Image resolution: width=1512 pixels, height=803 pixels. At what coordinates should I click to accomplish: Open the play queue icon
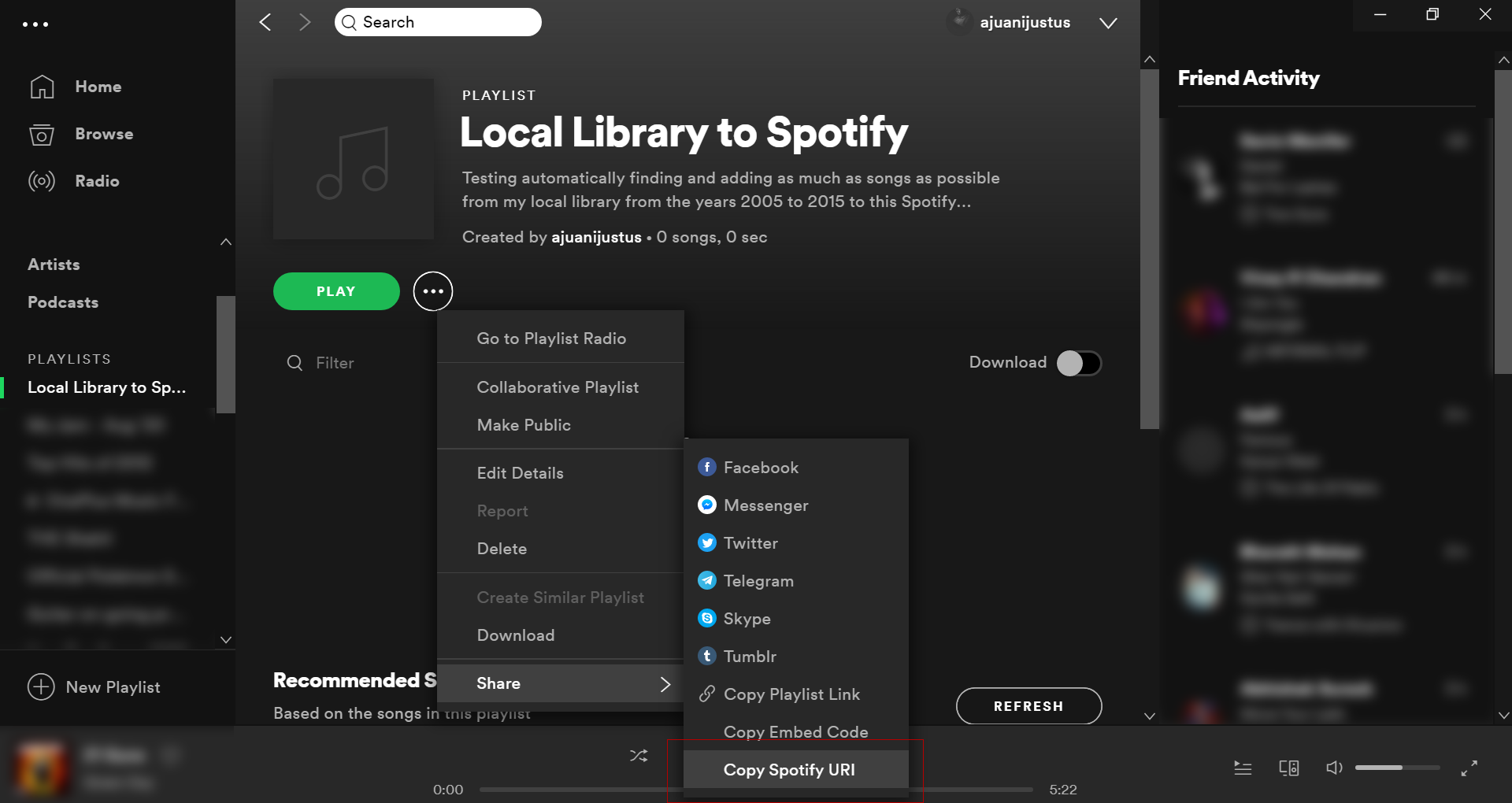[1243, 768]
